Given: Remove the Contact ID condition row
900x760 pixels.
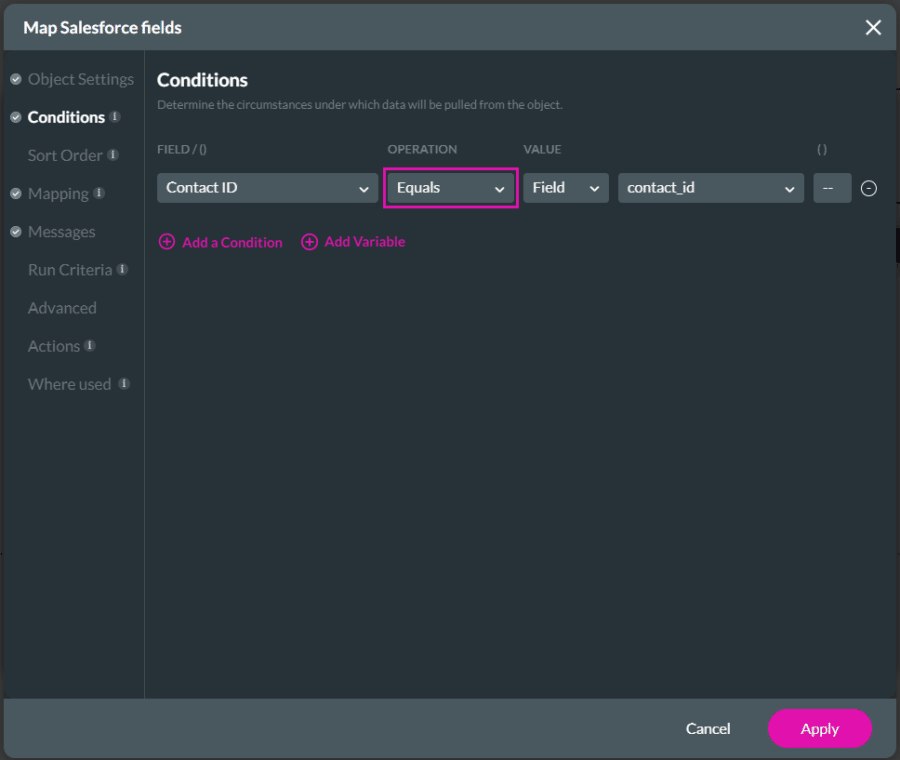Looking at the screenshot, I should click(869, 188).
